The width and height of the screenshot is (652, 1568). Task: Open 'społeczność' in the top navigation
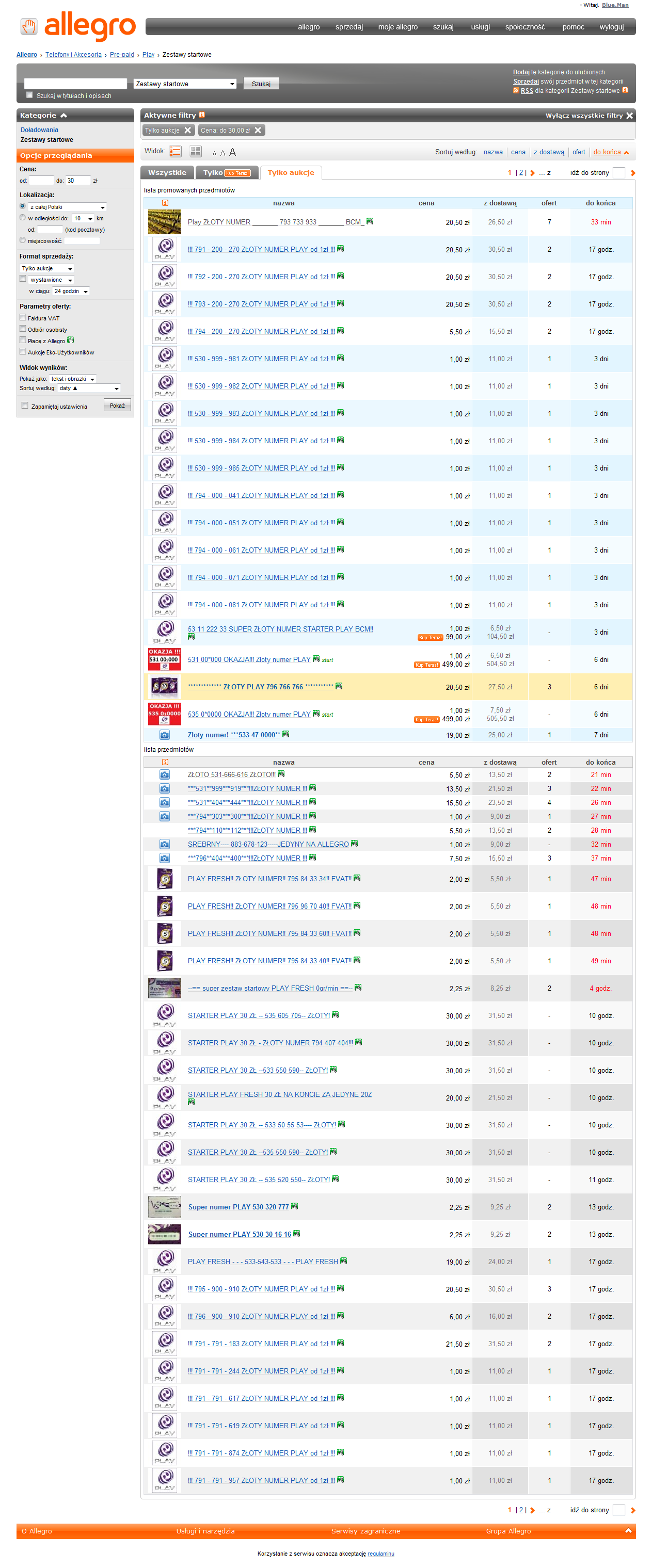525,27
